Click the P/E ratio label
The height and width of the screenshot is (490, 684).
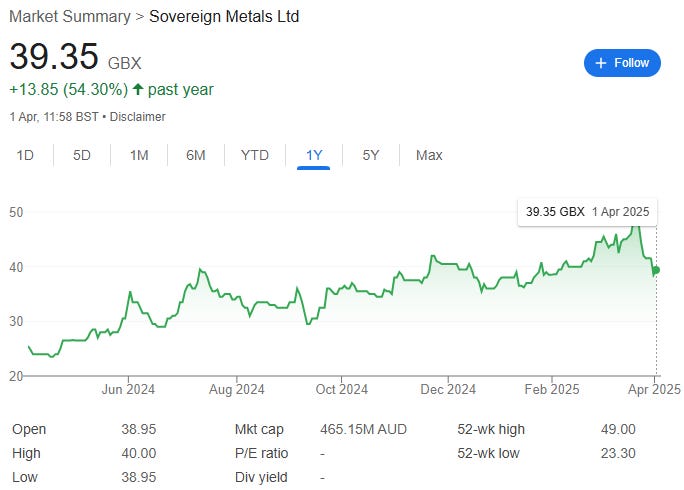pyautogui.click(x=261, y=453)
